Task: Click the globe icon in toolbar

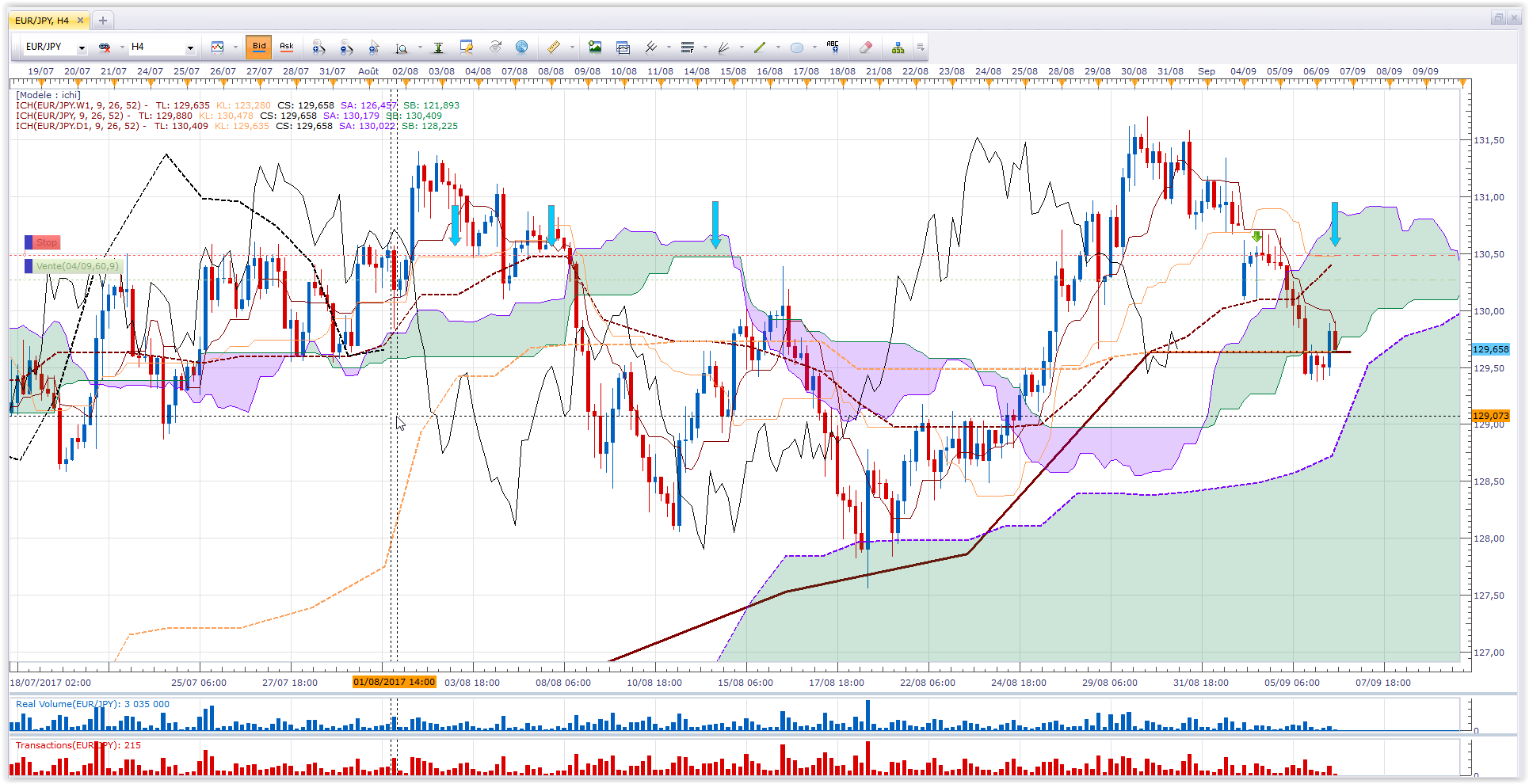Action: click(x=521, y=48)
